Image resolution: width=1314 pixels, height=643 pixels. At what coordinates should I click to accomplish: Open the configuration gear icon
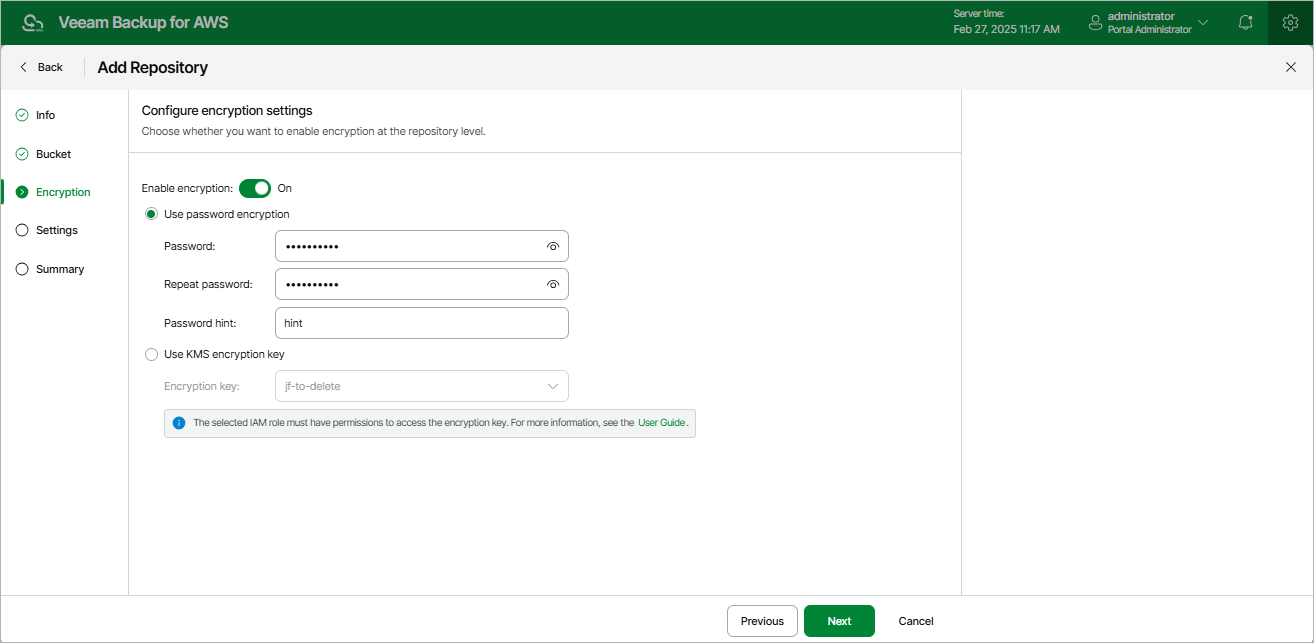[1290, 22]
